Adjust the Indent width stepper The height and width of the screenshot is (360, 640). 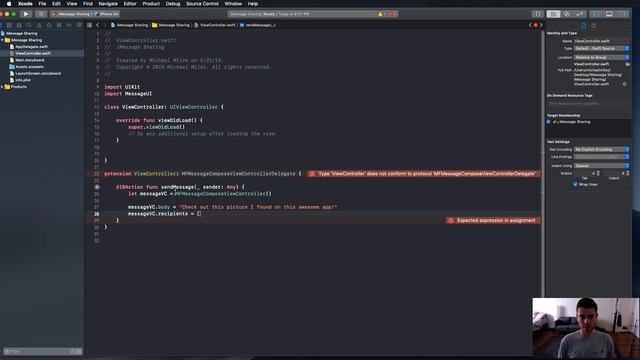628,173
